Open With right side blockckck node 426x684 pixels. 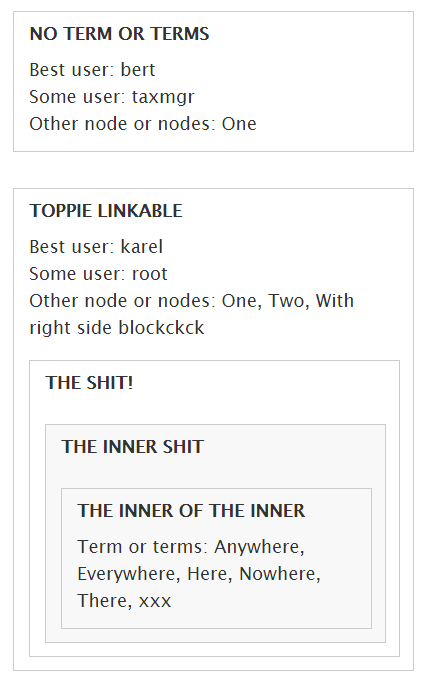tap(191, 315)
